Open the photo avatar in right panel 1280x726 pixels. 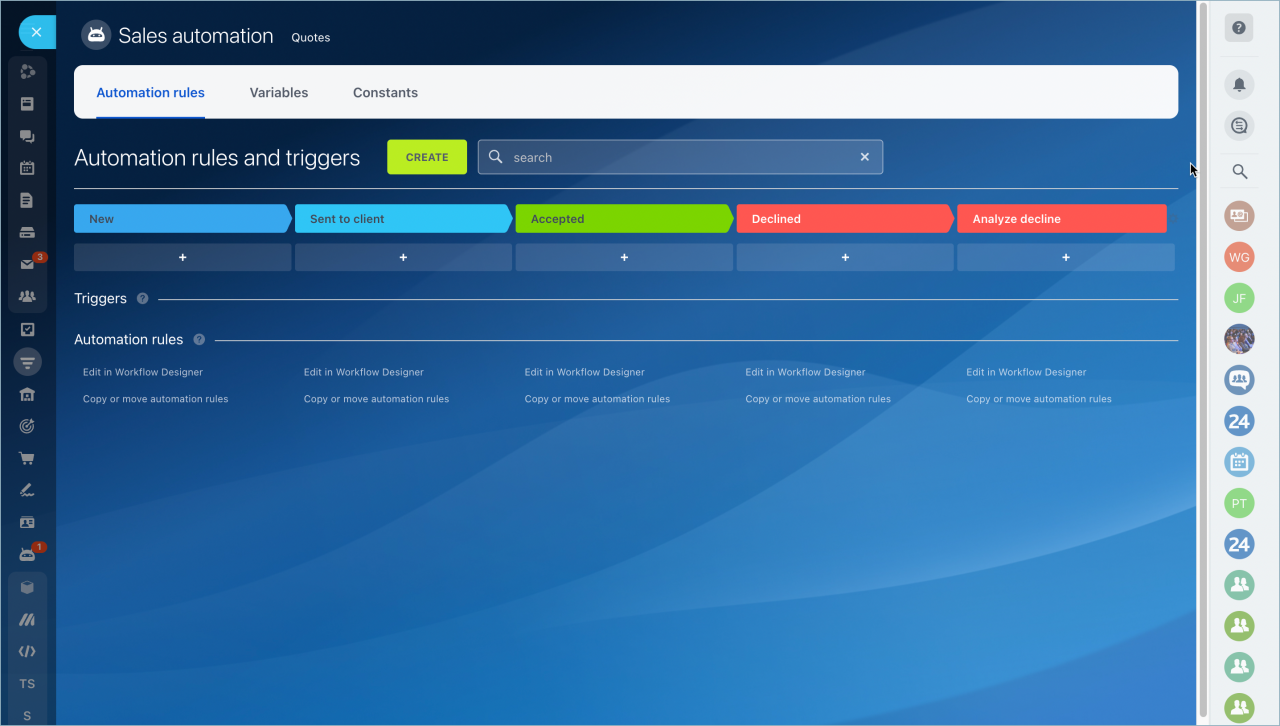coord(1239,339)
